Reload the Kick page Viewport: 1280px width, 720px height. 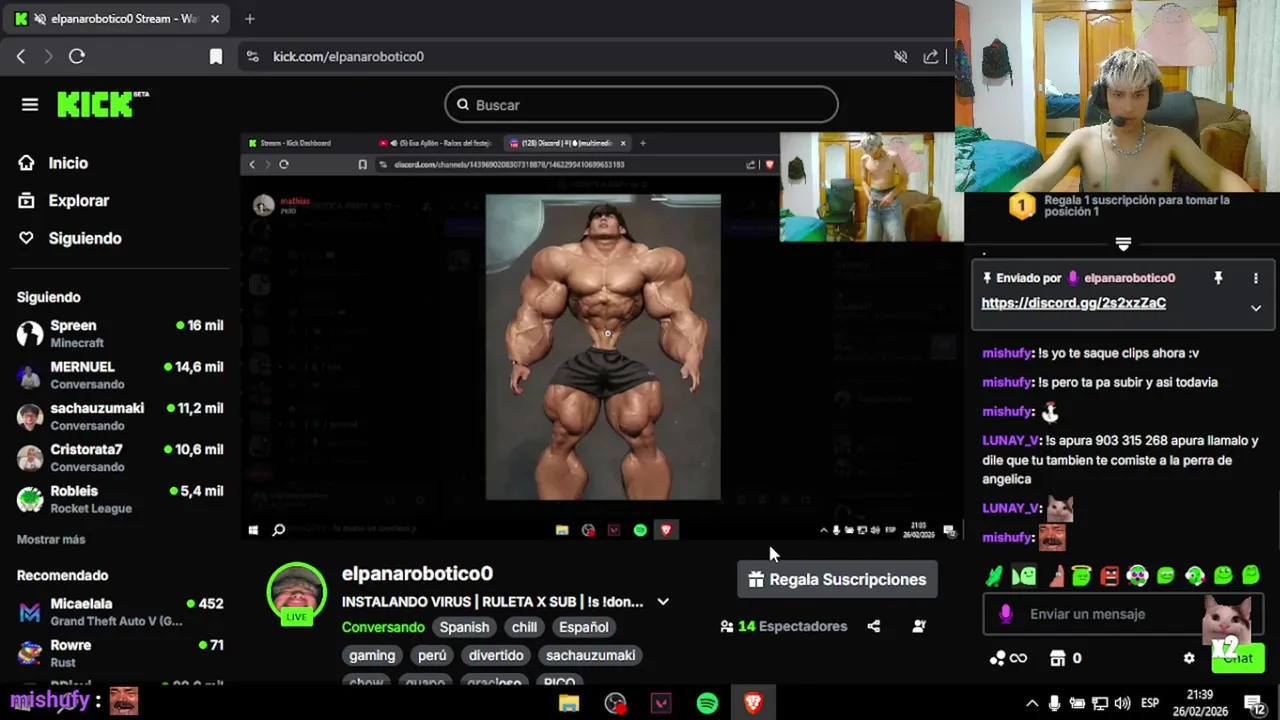point(77,57)
